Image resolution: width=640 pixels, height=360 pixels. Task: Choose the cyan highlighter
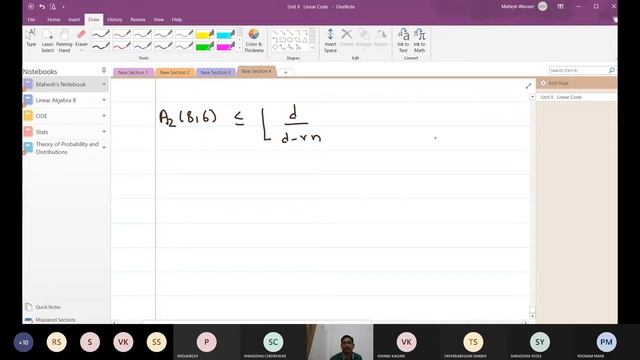(225, 34)
